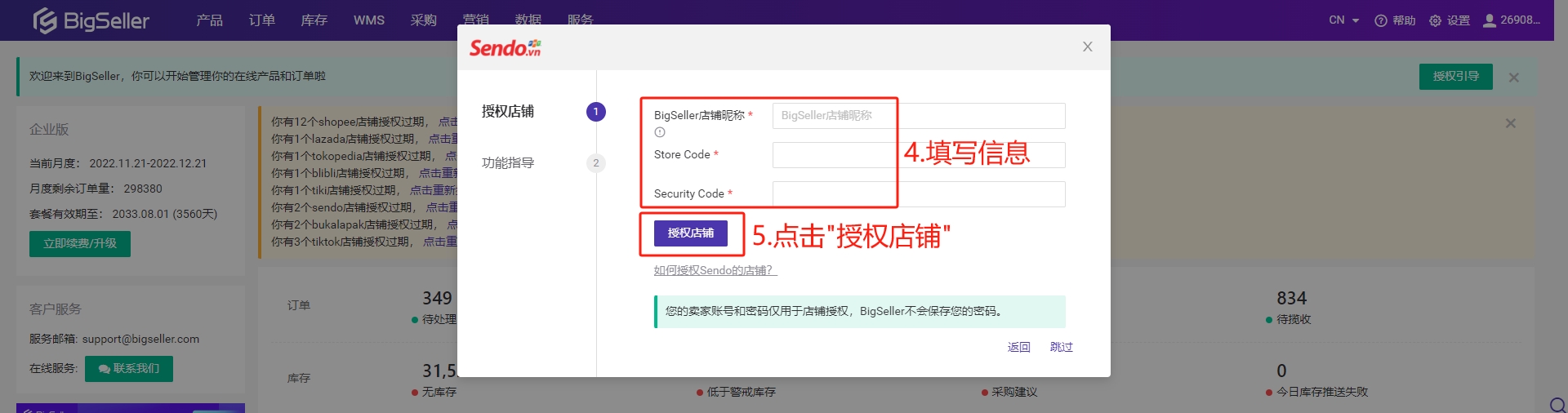This screenshot has width=1568, height=413.
Task: Open the 订单 menu
Action: tap(261, 20)
